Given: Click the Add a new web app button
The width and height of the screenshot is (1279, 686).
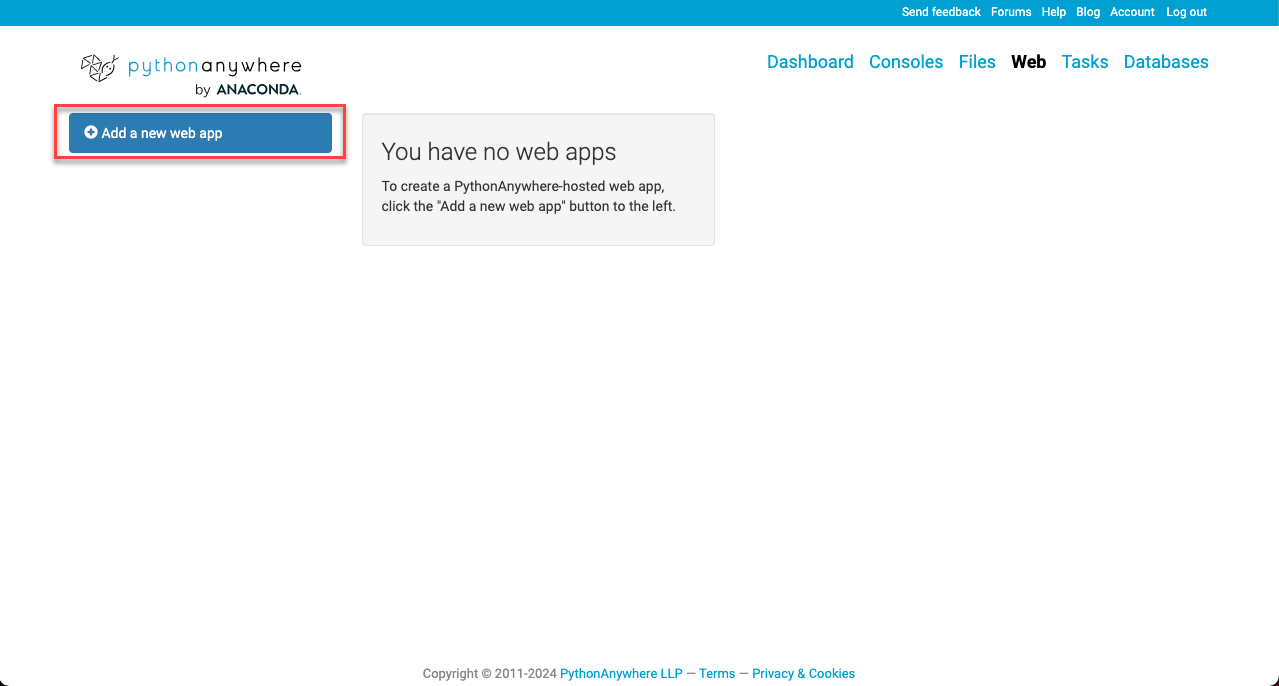Looking at the screenshot, I should (x=200, y=132).
